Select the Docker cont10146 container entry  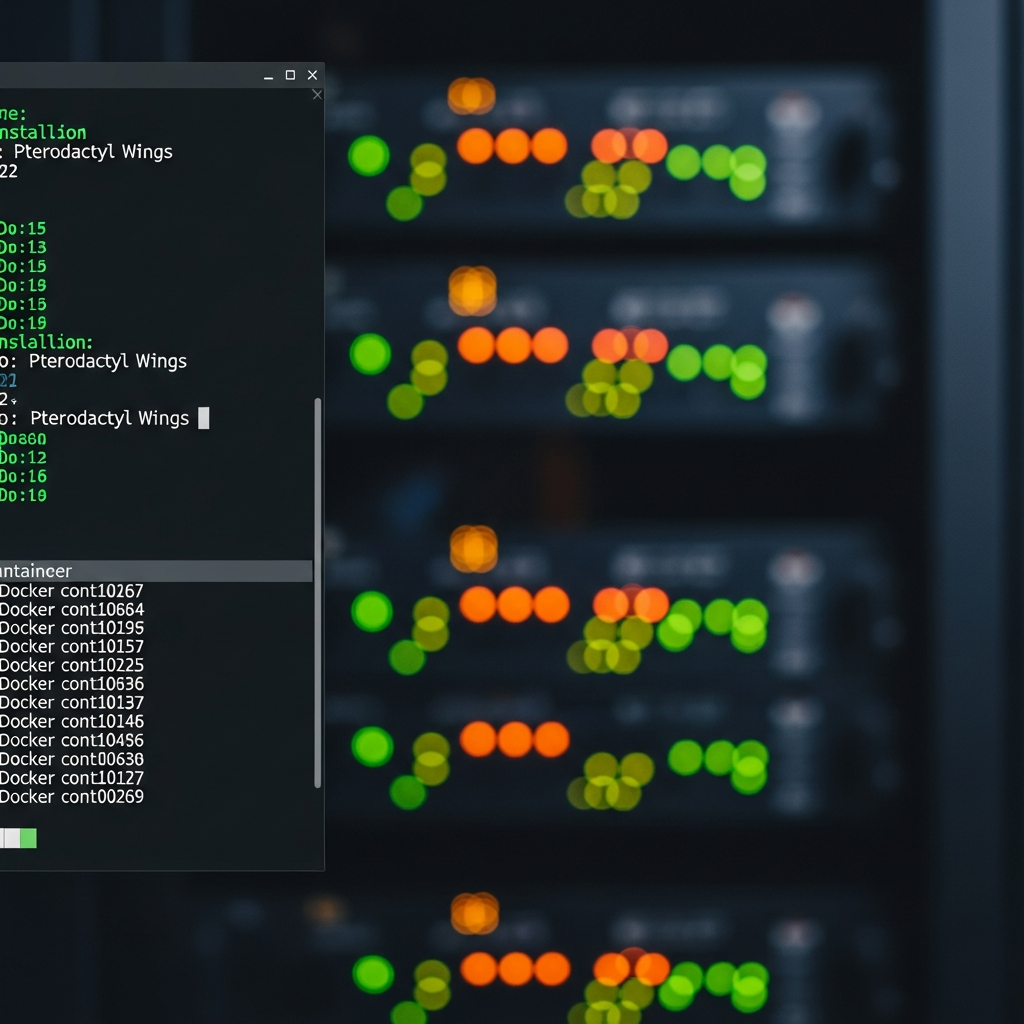pos(70,721)
